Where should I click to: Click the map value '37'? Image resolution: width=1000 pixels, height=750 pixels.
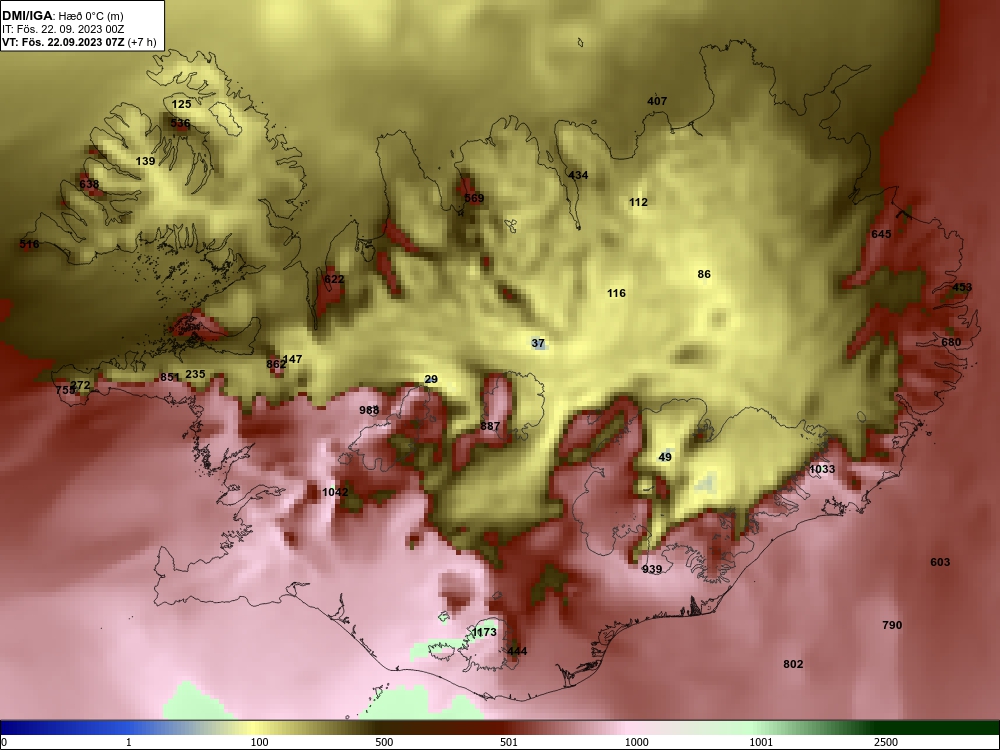point(538,343)
